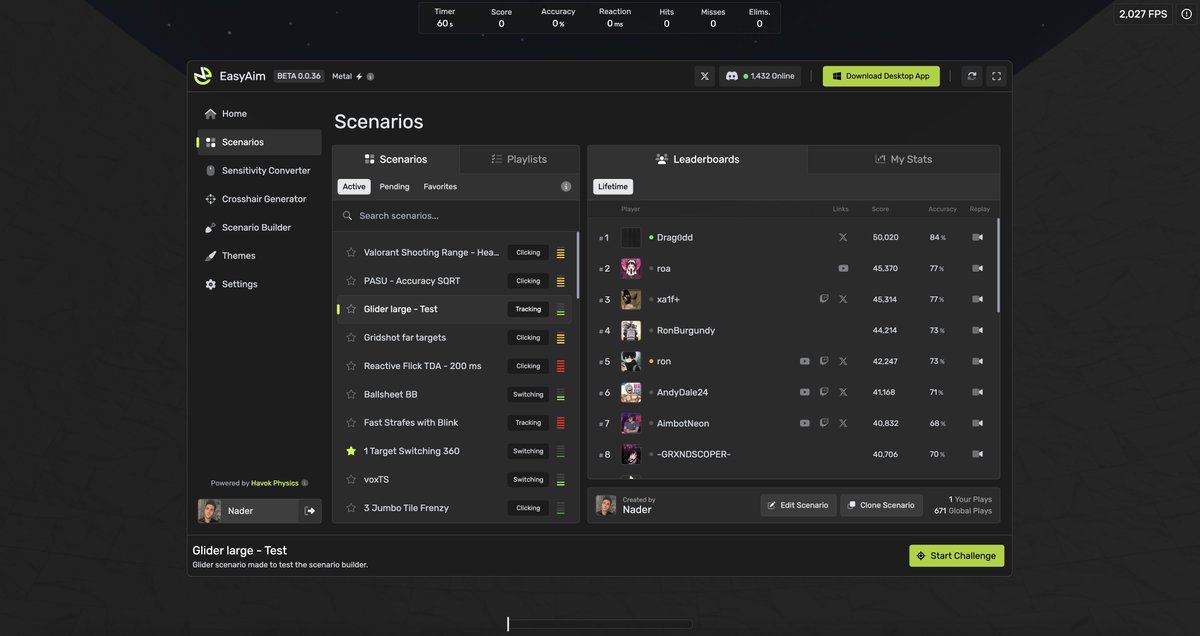This screenshot has width=1200, height=636.
Task: Switch to the Scenarios tab
Action: (x=396, y=159)
